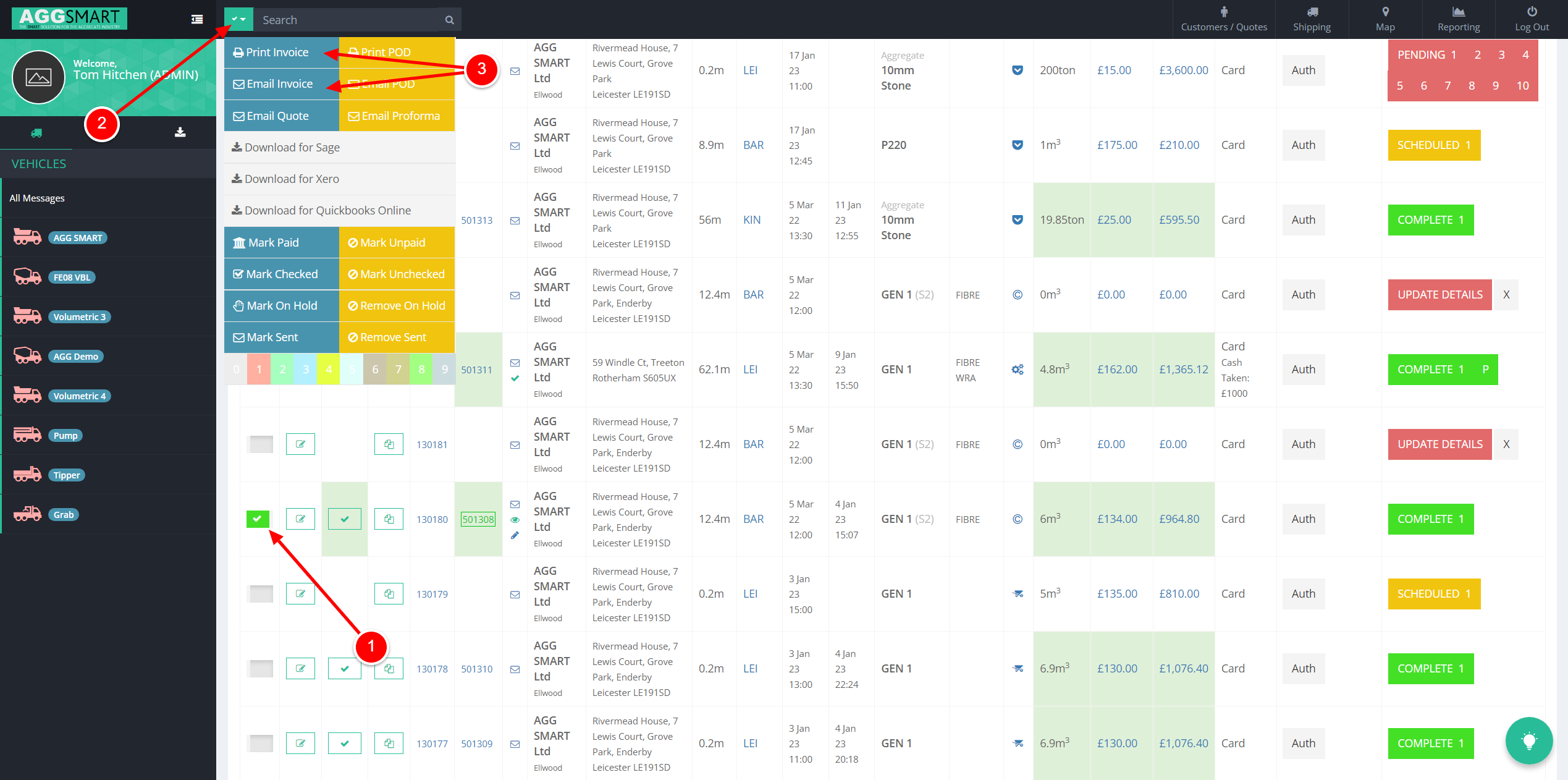Tick the checkbox for order 130181
1568x780 pixels.
[261, 444]
